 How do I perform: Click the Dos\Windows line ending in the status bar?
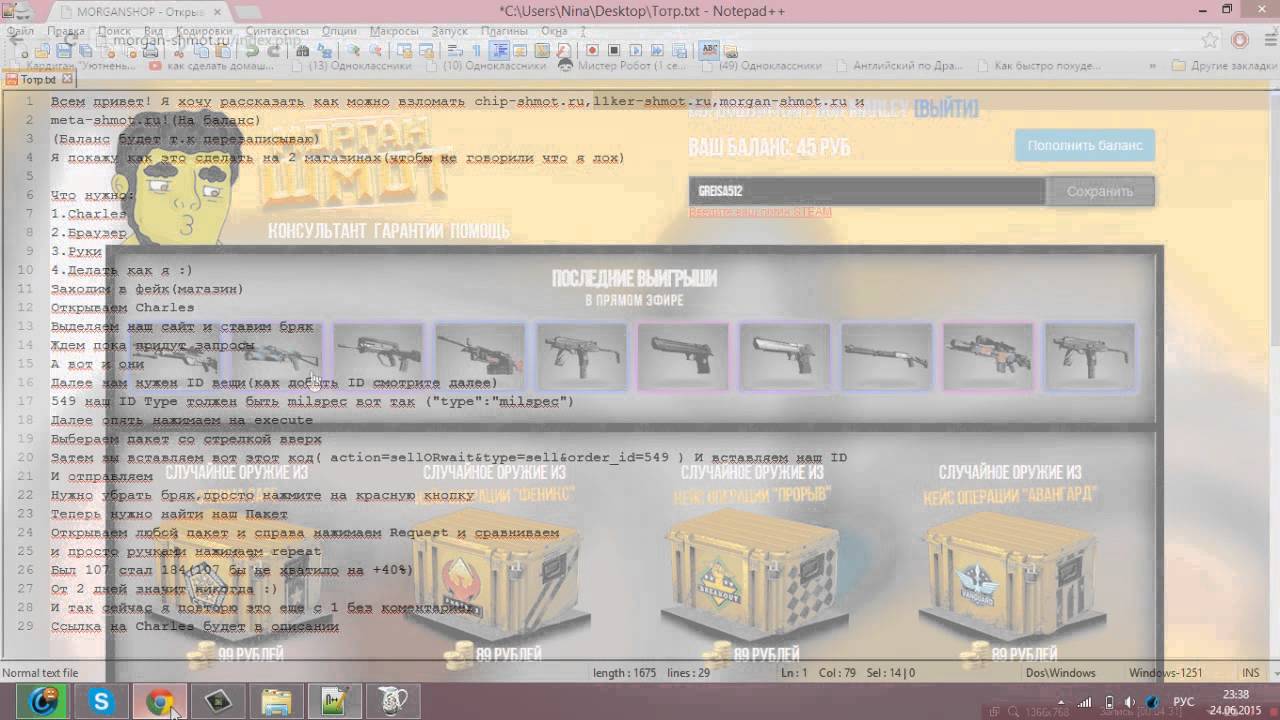1063,673
